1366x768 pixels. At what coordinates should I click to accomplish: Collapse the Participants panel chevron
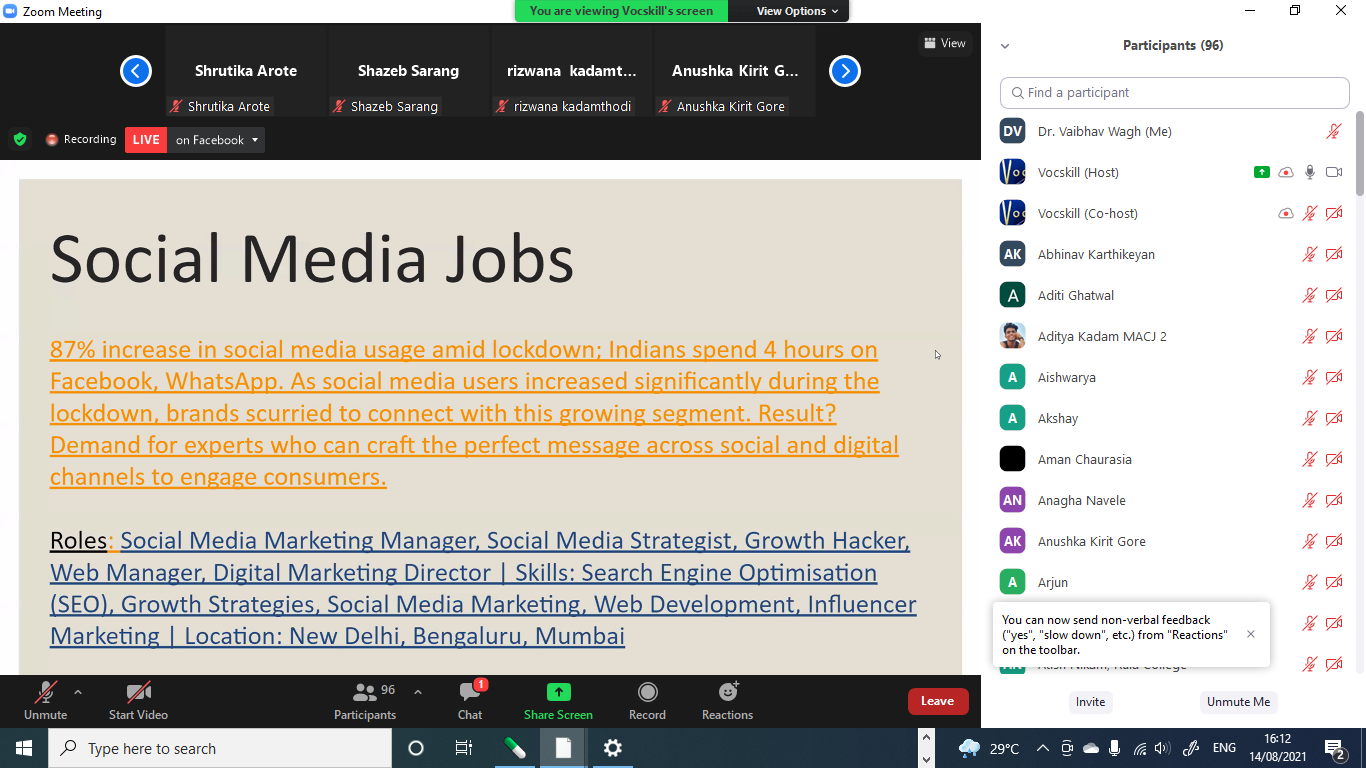(x=1005, y=46)
